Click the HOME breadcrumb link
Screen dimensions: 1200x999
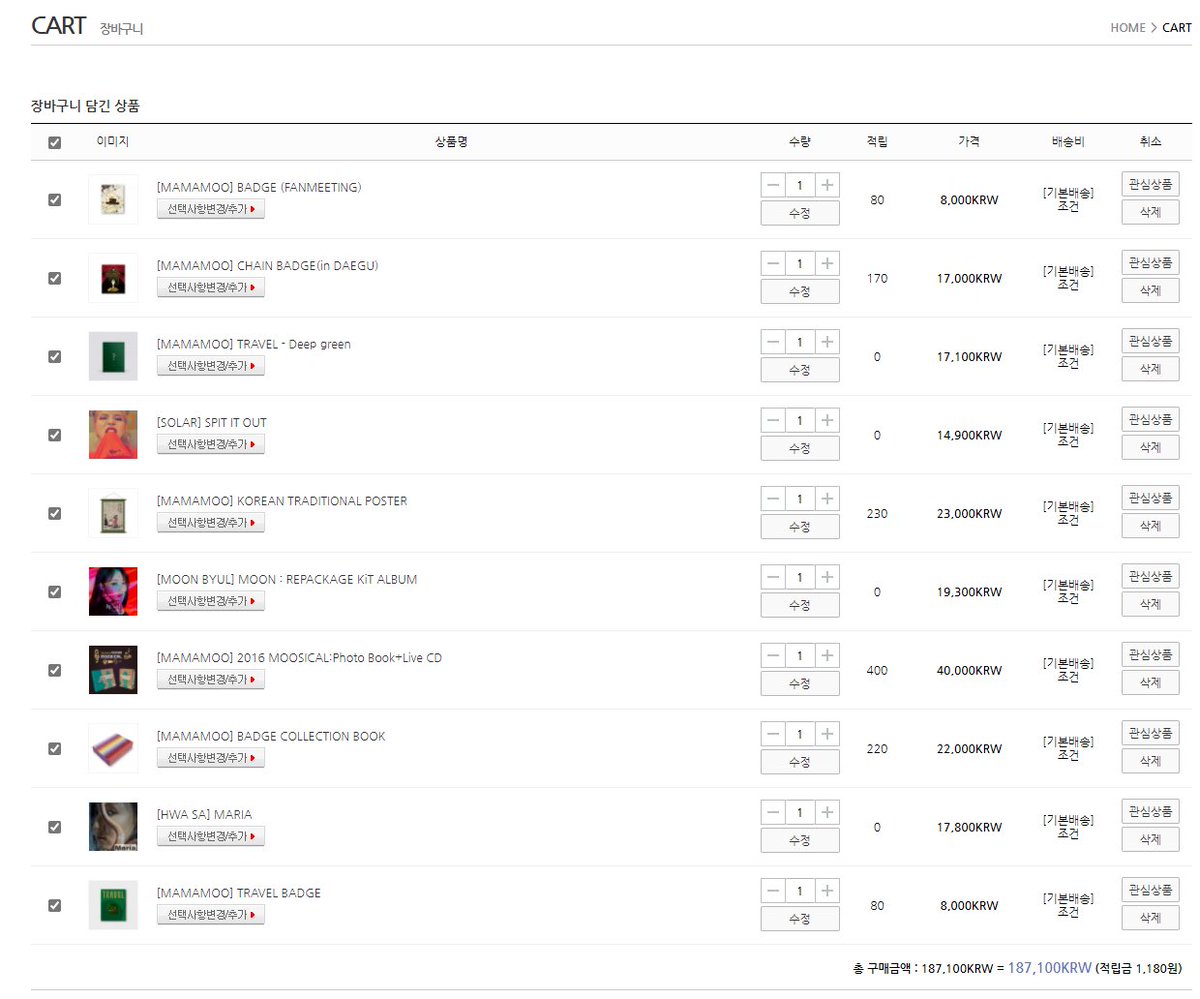click(x=1127, y=28)
